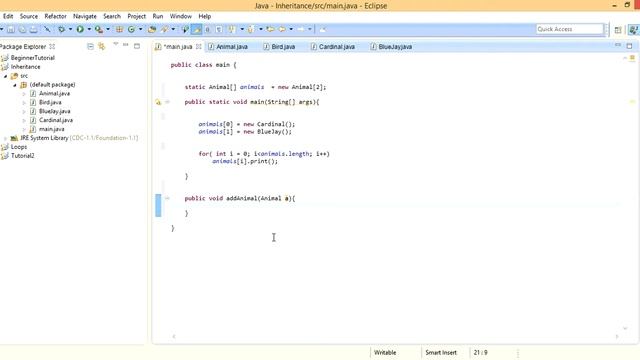Go to Last Edit Location icon
The image size is (640, 360).
[x=270, y=29]
